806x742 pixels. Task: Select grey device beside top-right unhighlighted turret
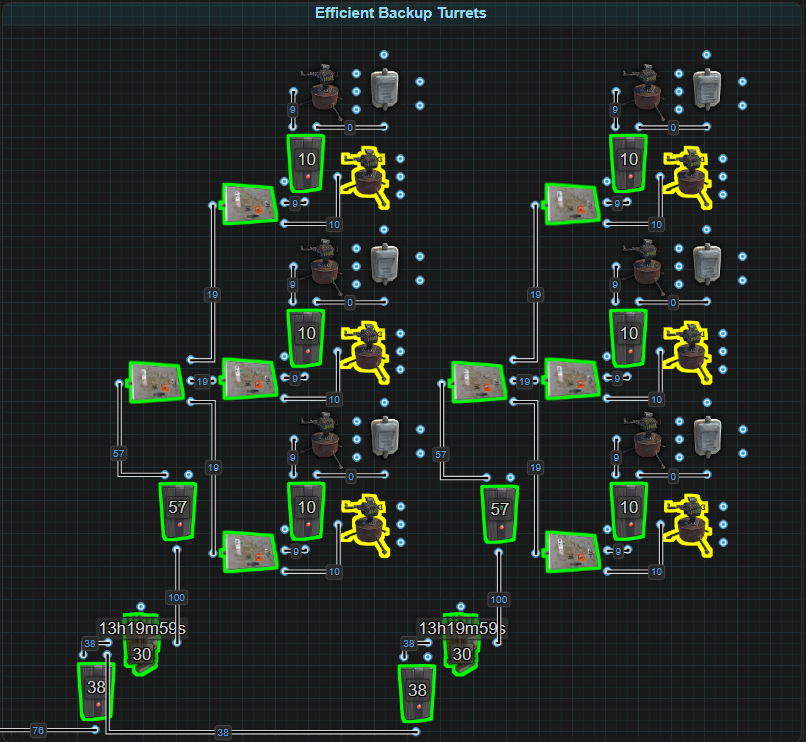pos(707,89)
